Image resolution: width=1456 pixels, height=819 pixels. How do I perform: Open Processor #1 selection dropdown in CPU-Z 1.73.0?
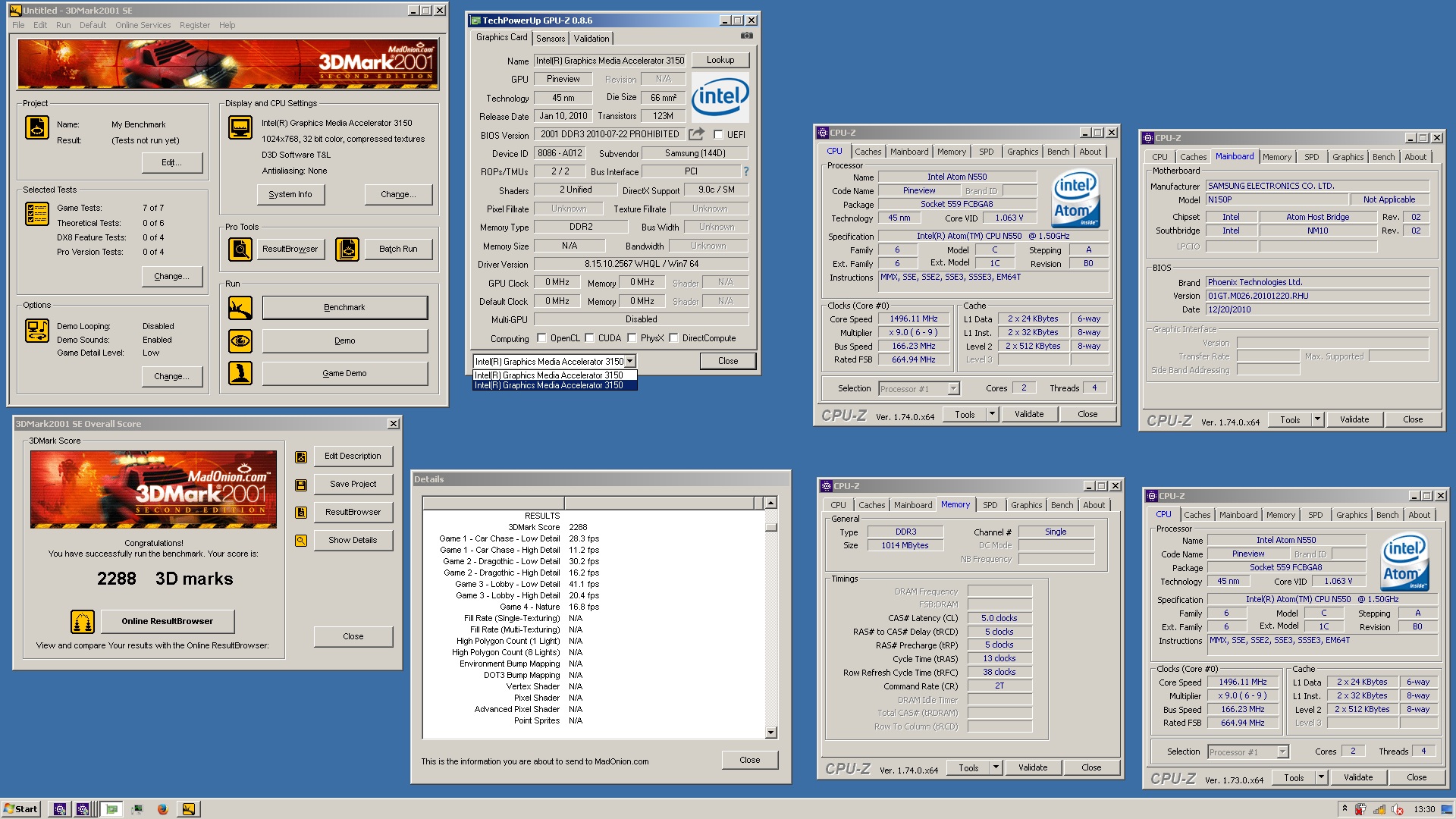[x=1283, y=752]
